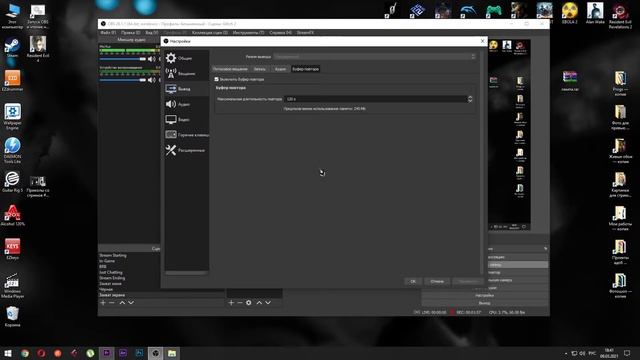Open the EZkeys desktop shortcut
Screen dimensions: 640x360
(12, 249)
